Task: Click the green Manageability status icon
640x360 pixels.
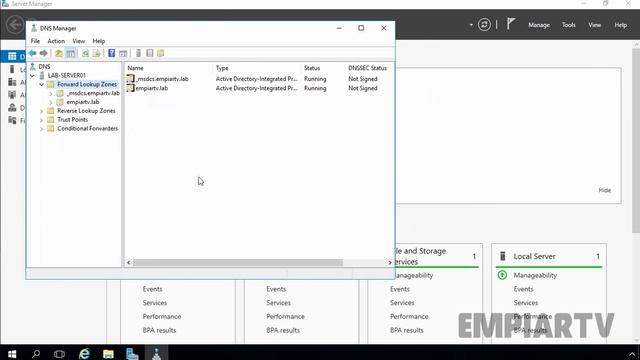Action: 502,275
